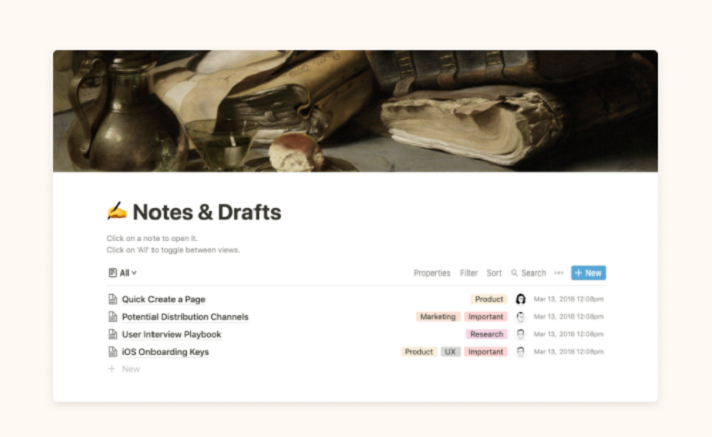
Task: Click the page icon beside Potential Distribution Channels
Action: point(113,317)
